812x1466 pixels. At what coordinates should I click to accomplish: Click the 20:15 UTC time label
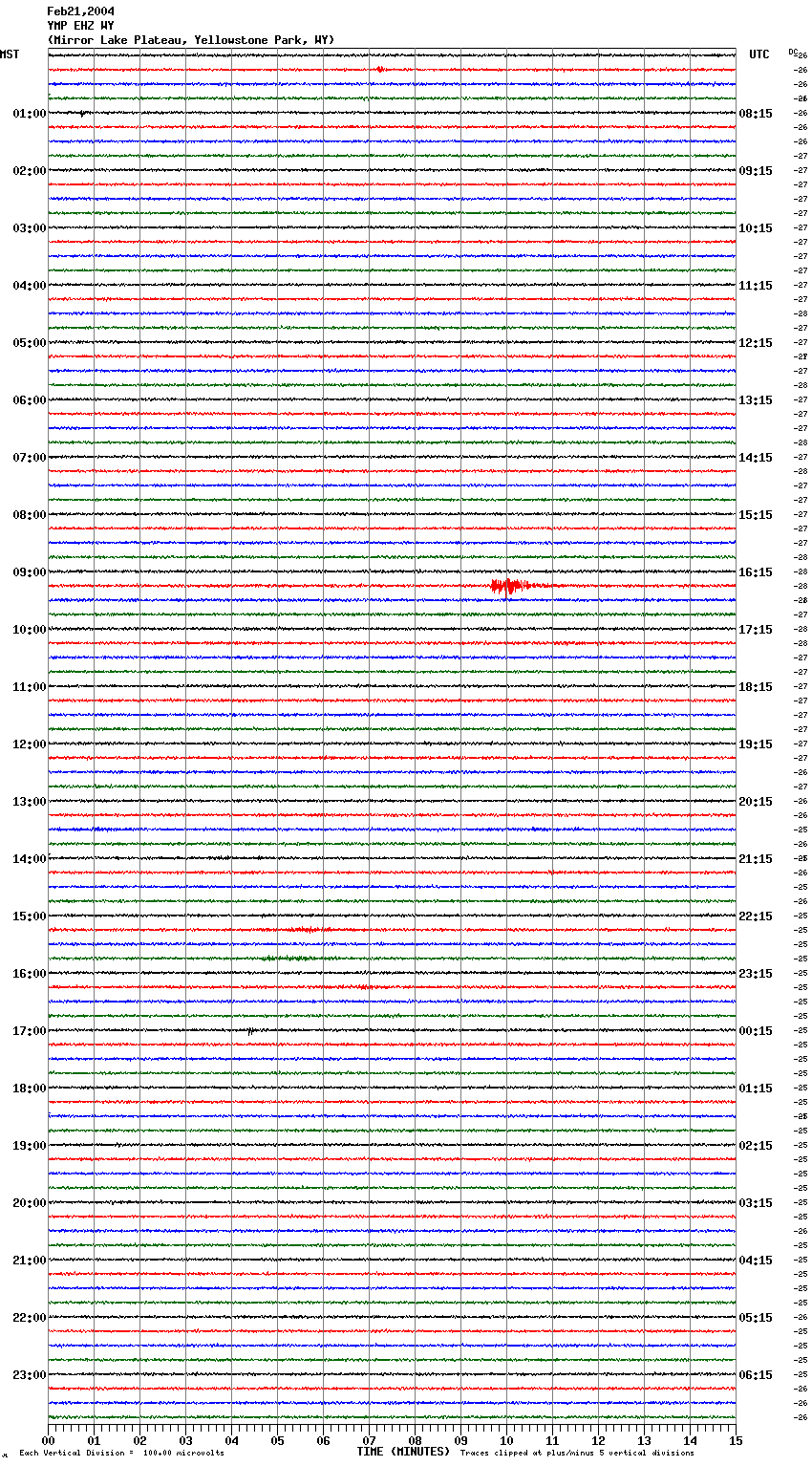coord(756,802)
